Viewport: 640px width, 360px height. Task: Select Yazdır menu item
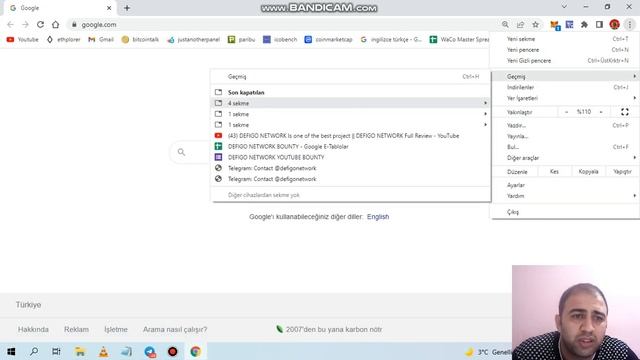coord(566,125)
